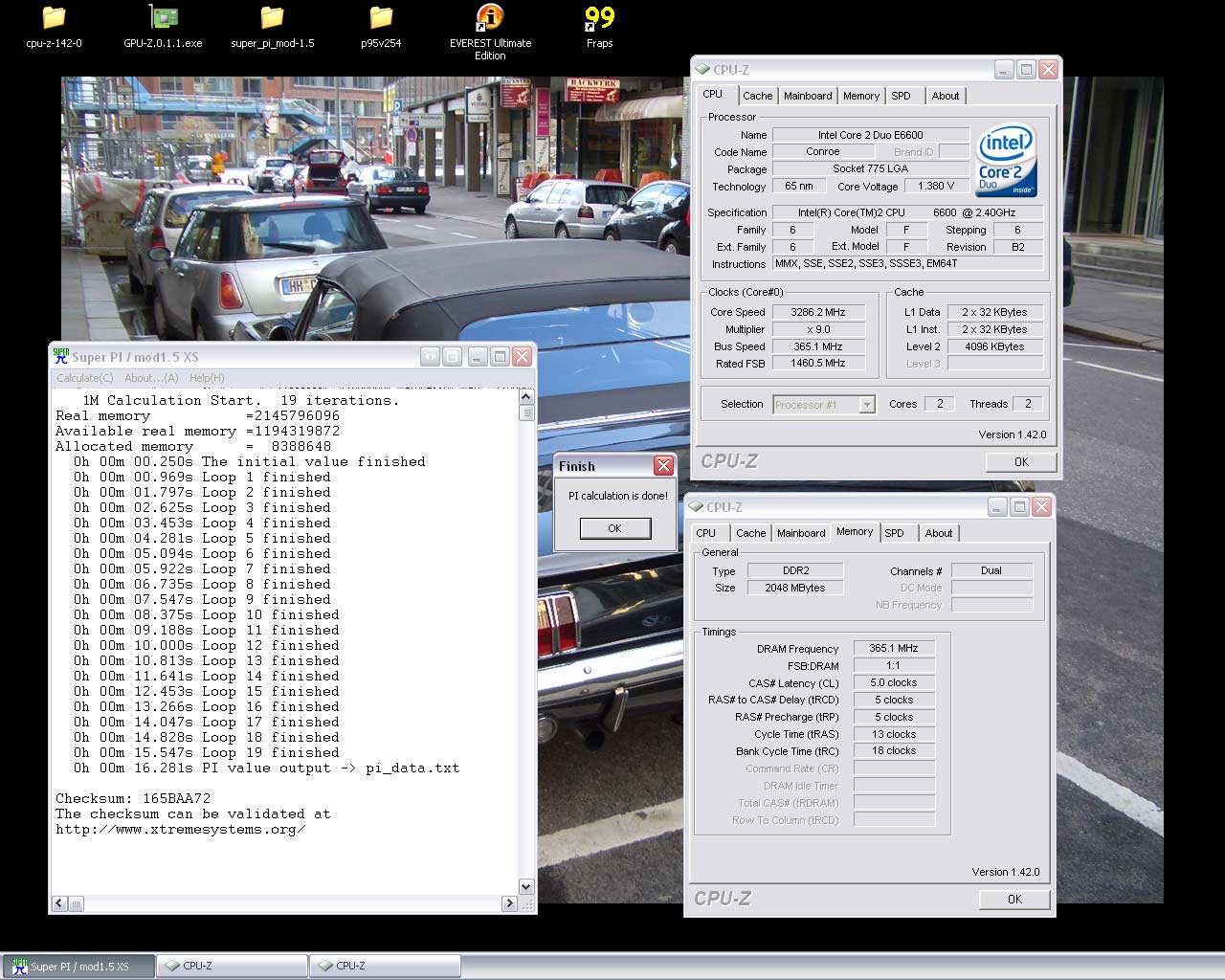Open the Help(H) menu in Super PI
The width and height of the screenshot is (1225, 980).
pyautogui.click(x=207, y=378)
